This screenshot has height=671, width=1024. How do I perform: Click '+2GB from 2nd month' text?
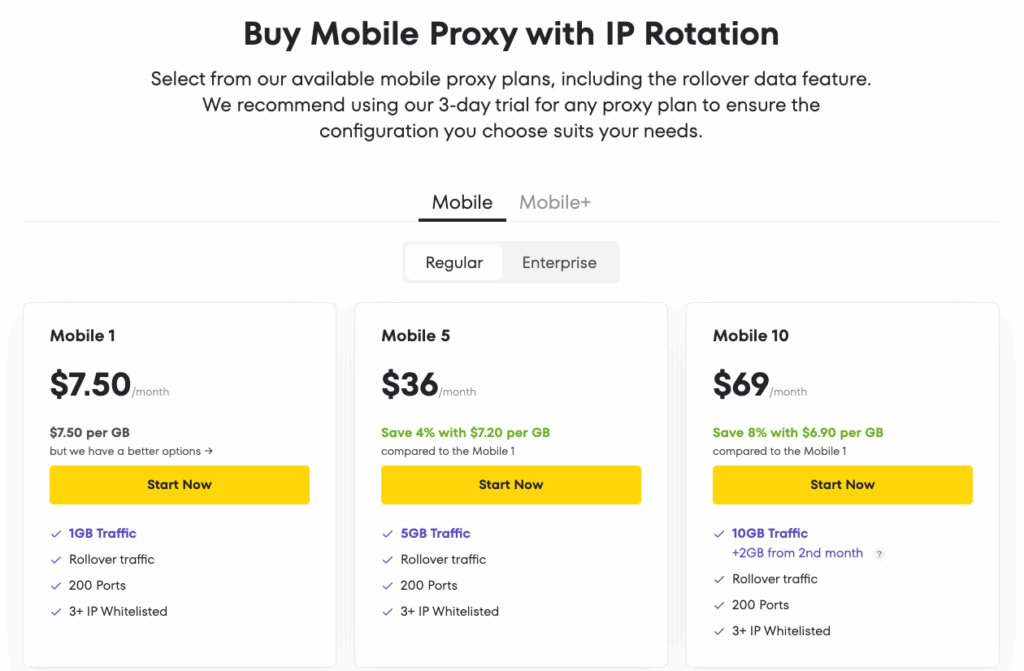coord(797,553)
